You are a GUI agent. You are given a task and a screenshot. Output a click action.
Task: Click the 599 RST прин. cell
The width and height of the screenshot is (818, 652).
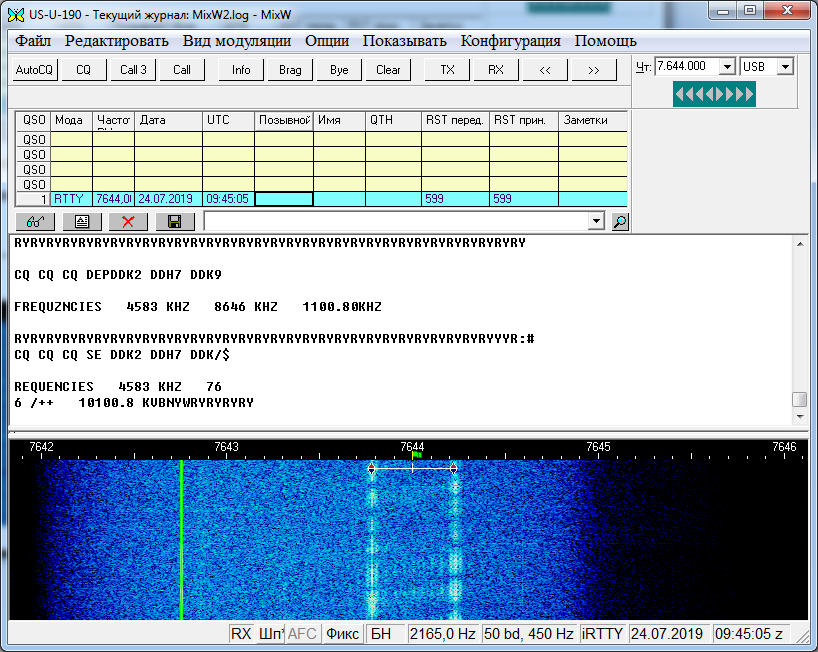(x=524, y=199)
